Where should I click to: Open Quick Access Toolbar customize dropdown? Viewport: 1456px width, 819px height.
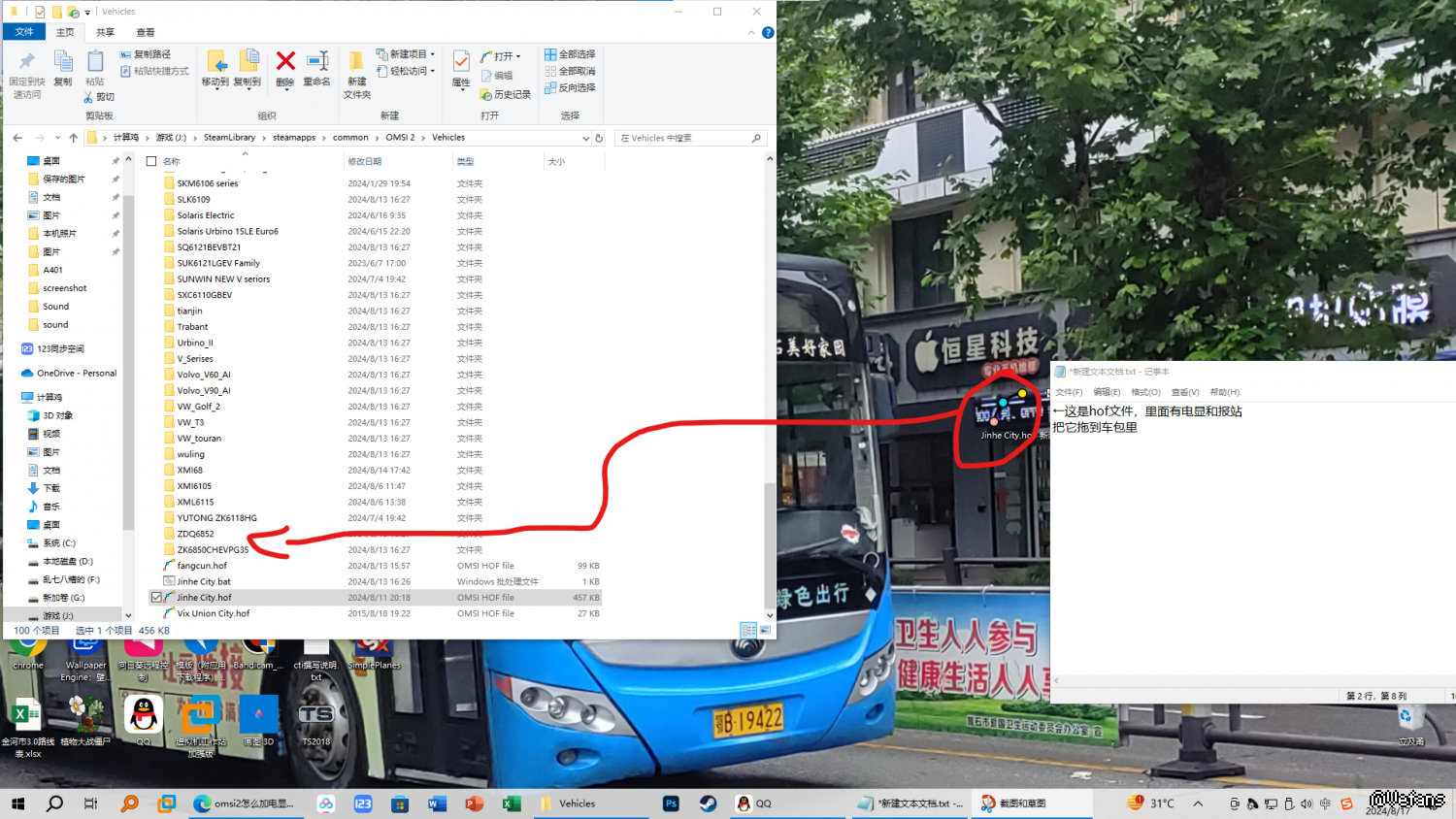point(87,12)
